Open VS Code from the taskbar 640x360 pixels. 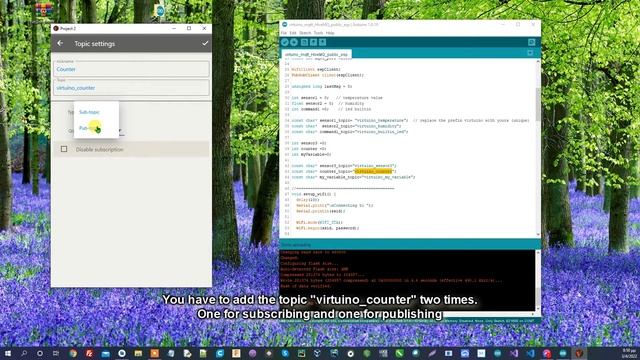point(530,353)
